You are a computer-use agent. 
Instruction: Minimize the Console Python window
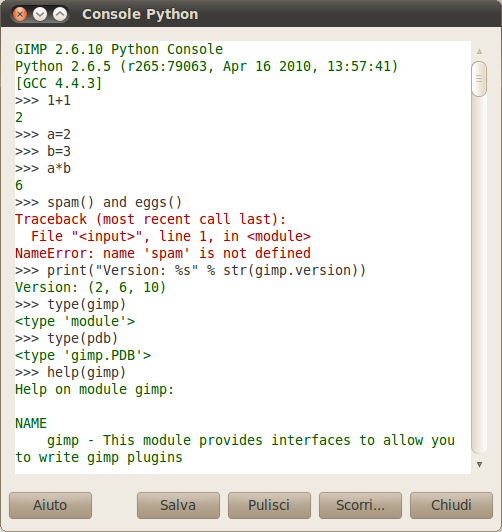click(x=40, y=14)
